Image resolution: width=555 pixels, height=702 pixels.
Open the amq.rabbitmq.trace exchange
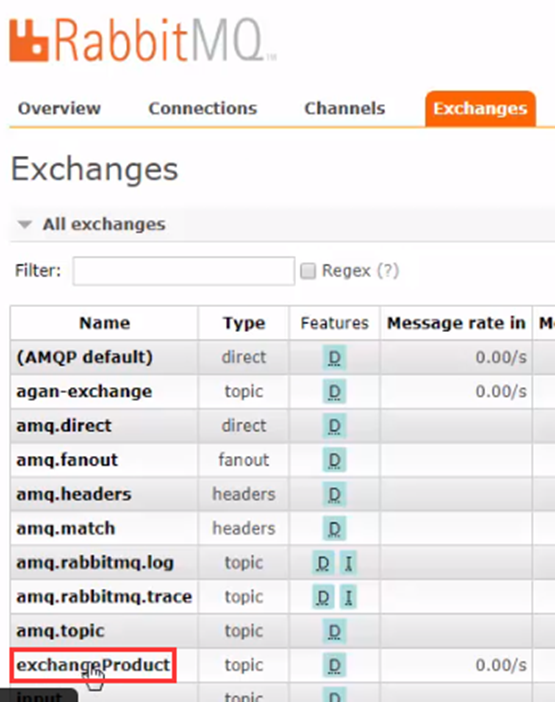point(104,597)
